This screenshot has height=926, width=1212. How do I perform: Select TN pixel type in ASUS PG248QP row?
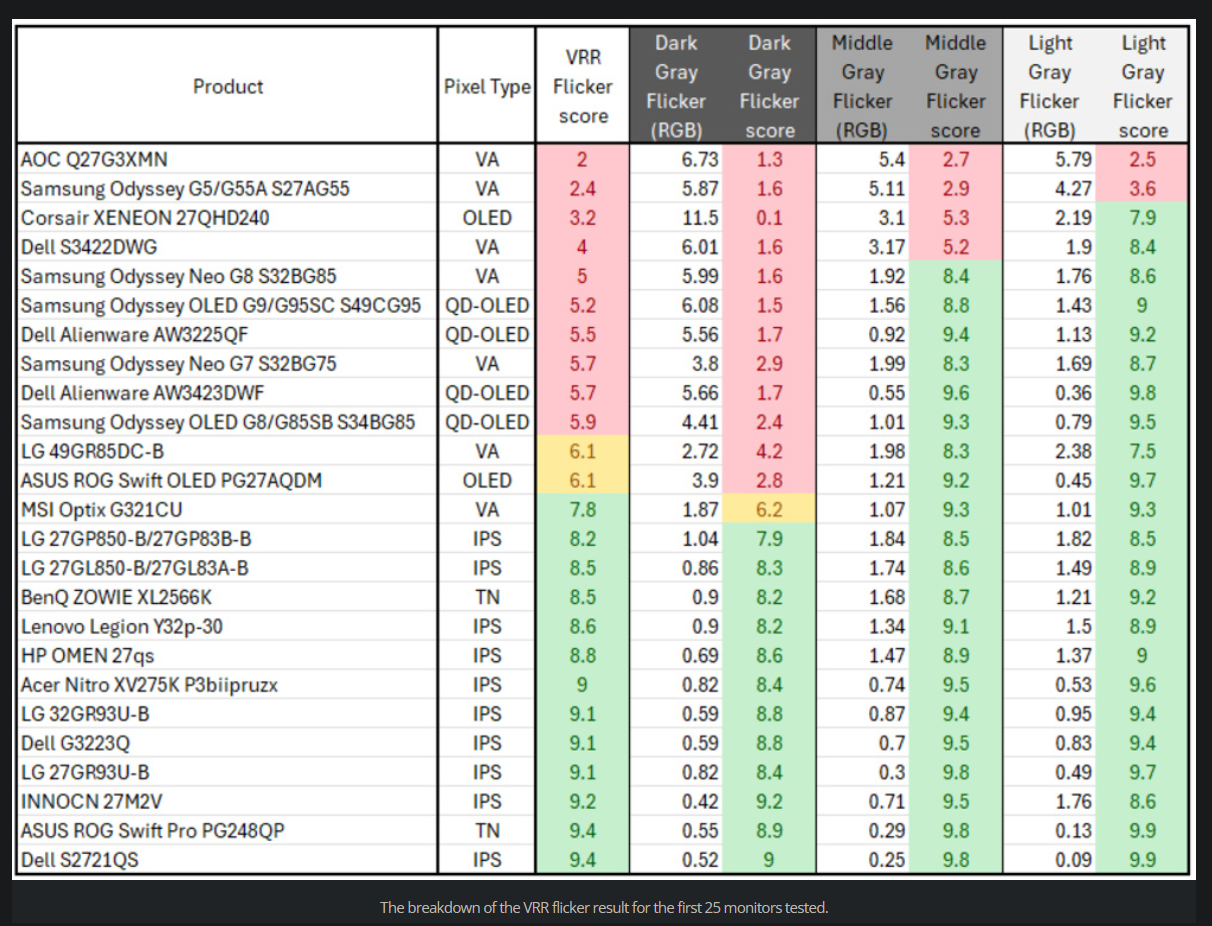click(x=487, y=831)
